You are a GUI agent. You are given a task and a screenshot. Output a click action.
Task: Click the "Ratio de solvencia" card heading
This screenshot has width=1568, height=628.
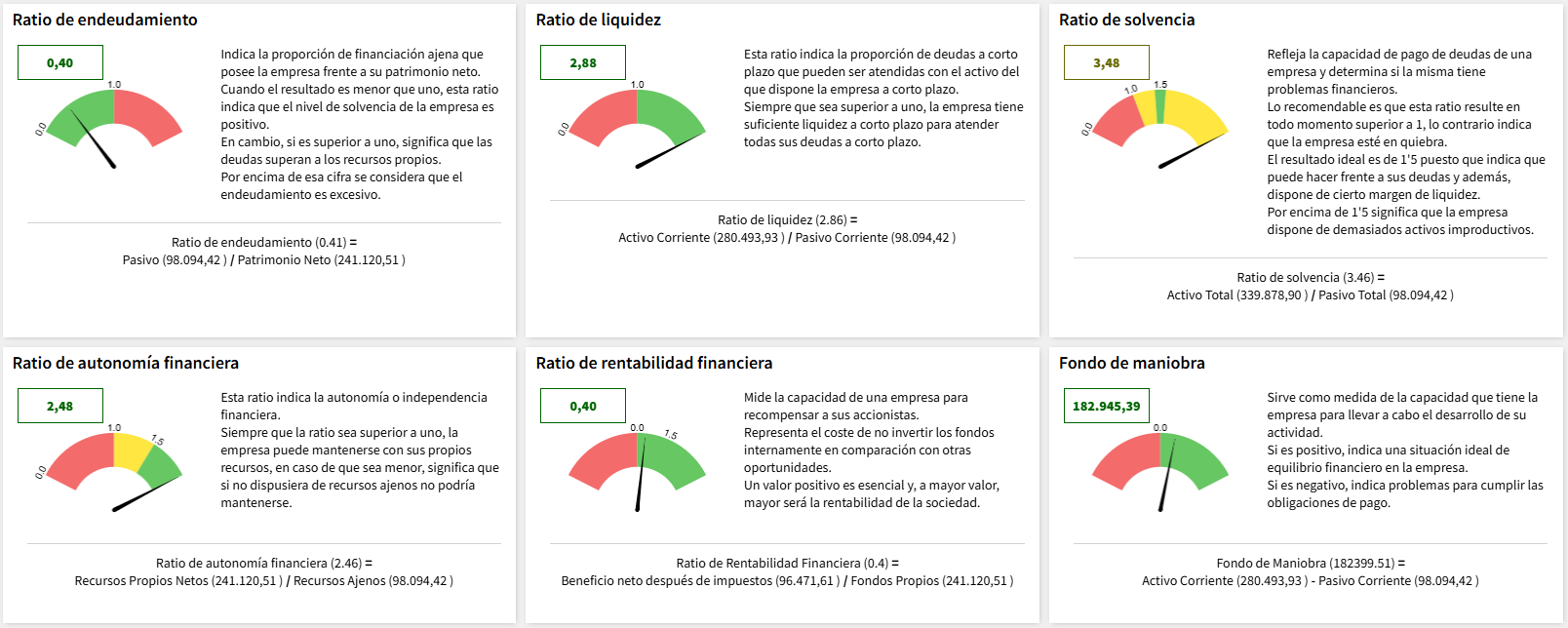click(1127, 20)
